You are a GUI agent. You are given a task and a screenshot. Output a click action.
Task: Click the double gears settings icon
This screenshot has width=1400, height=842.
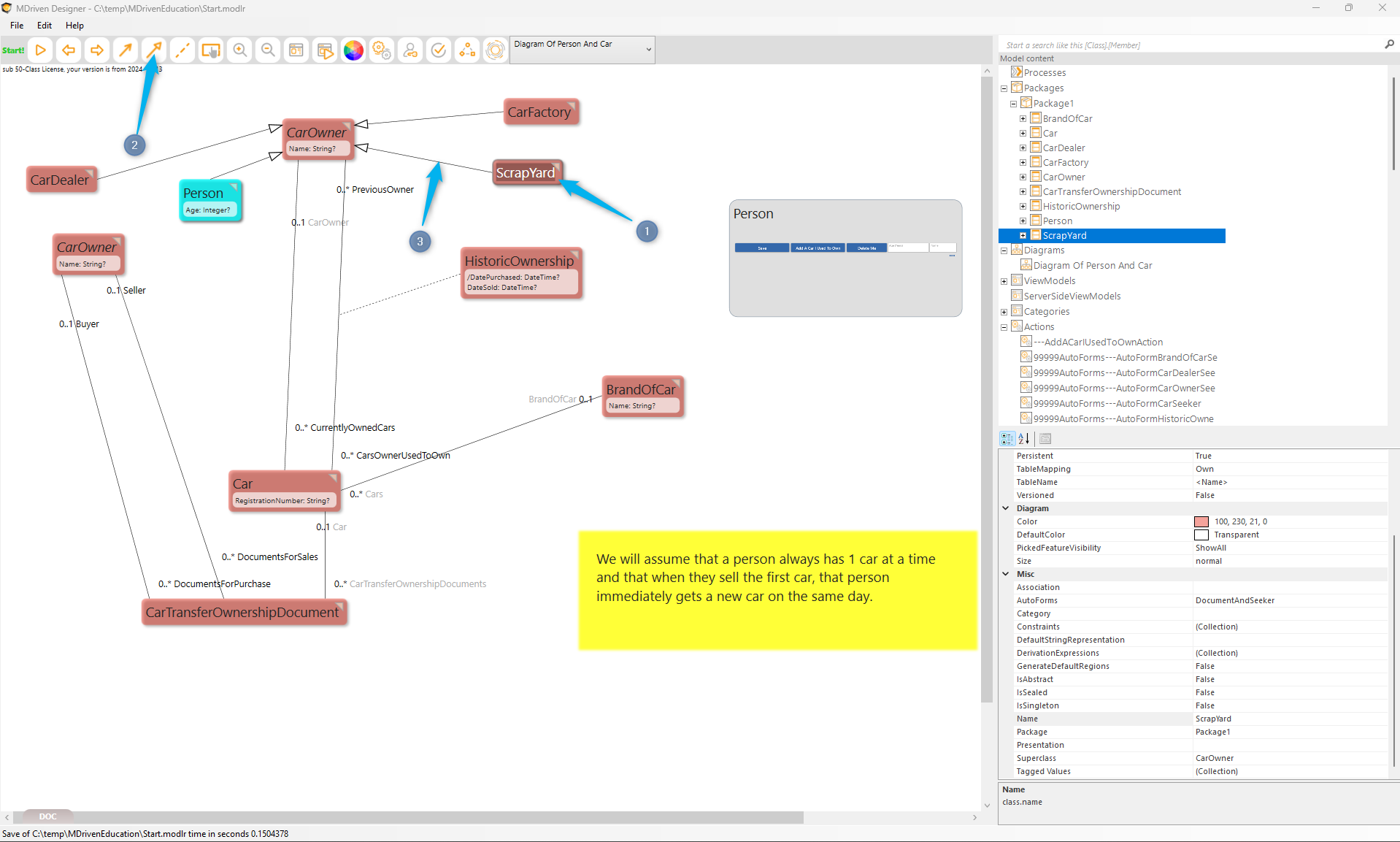tap(382, 50)
